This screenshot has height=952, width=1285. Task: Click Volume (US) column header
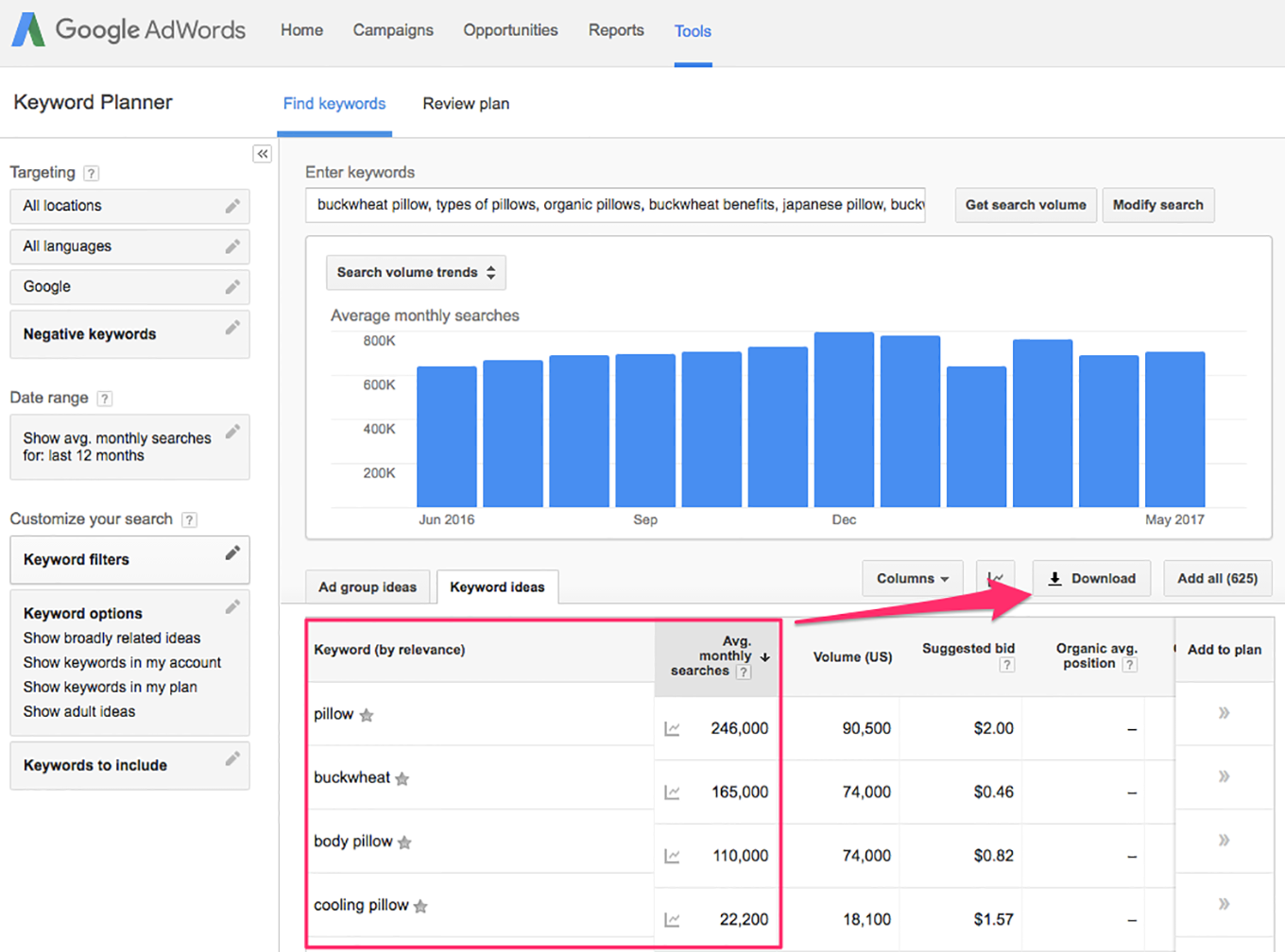pyautogui.click(x=853, y=657)
